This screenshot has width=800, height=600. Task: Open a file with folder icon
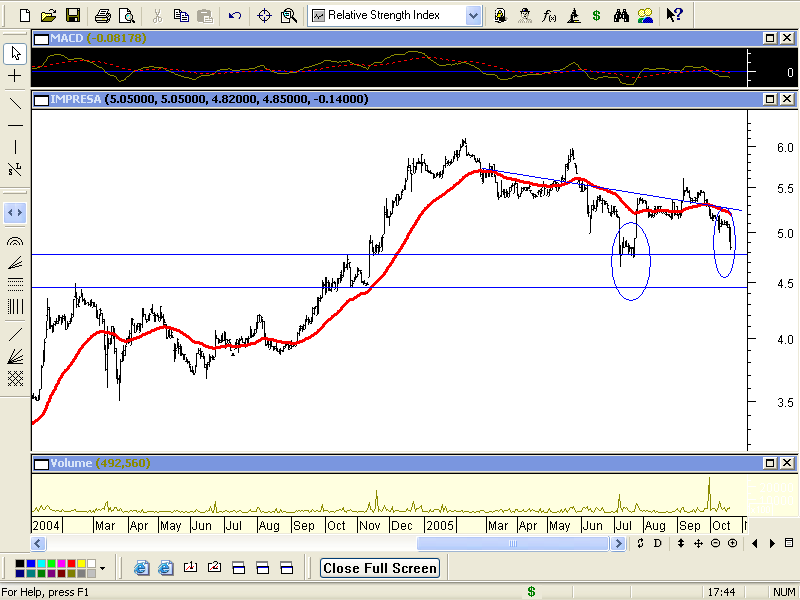(48, 16)
